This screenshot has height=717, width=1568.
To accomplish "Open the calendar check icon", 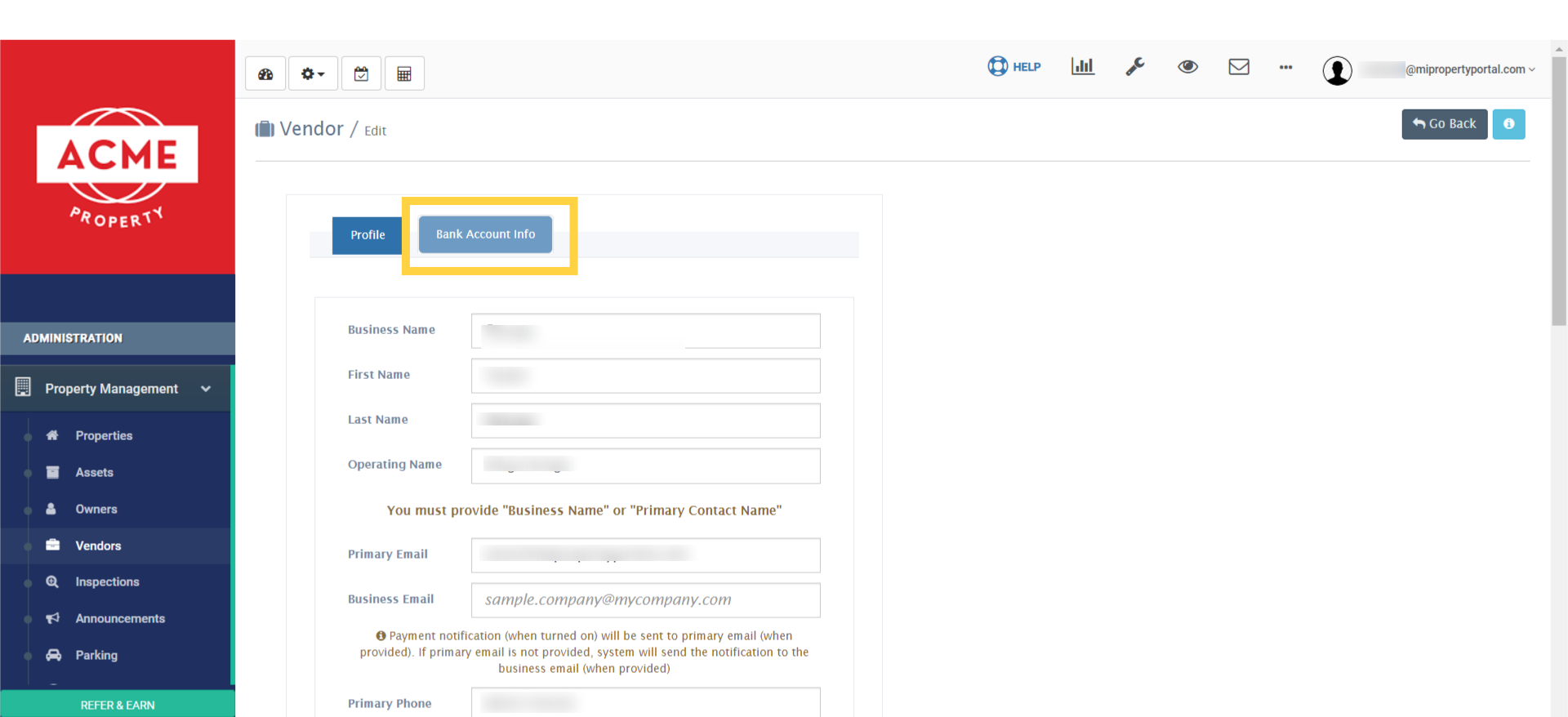I will coord(361,73).
